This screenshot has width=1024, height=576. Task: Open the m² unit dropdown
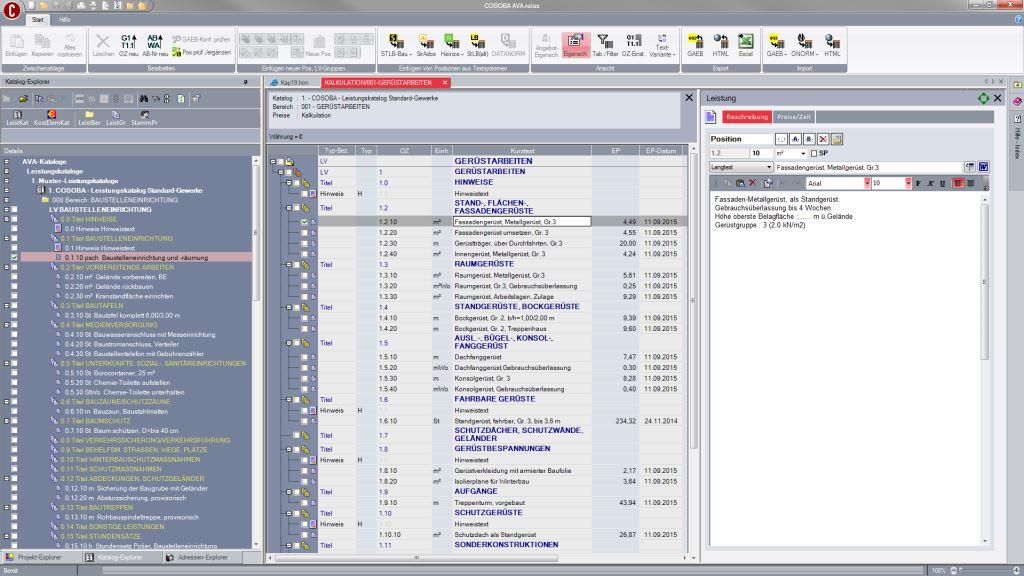tap(802, 153)
